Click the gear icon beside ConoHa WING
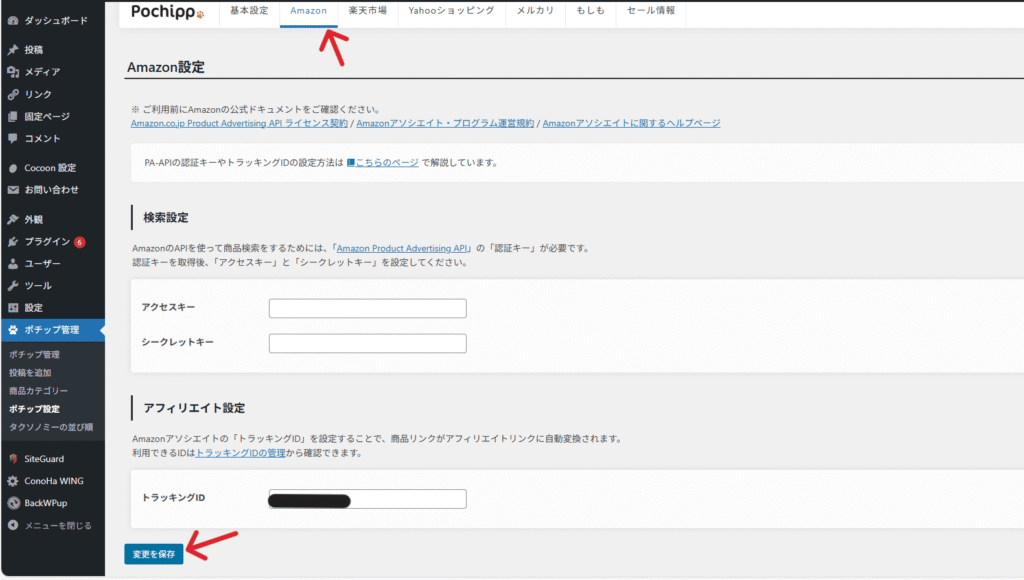Image resolution: width=1024 pixels, height=580 pixels. 13,481
